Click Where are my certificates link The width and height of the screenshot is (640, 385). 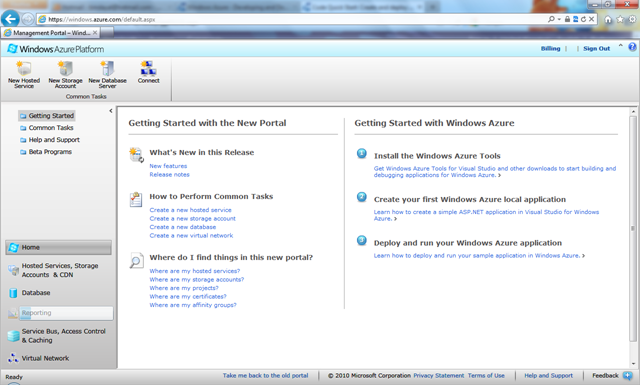(x=188, y=296)
